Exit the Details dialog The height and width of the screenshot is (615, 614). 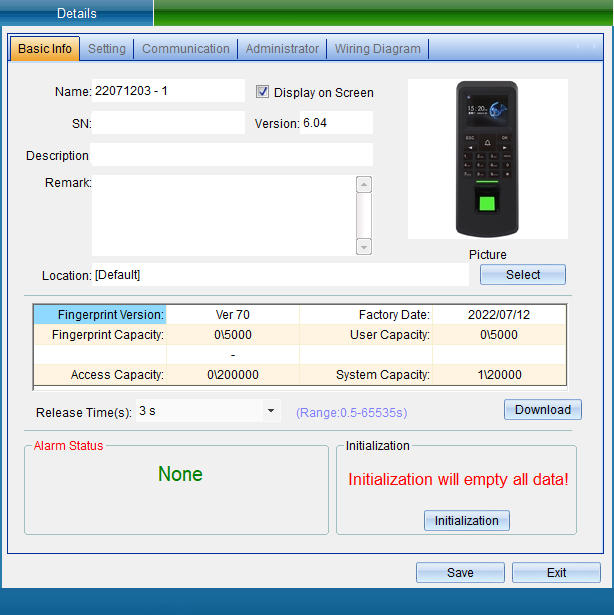(x=556, y=573)
